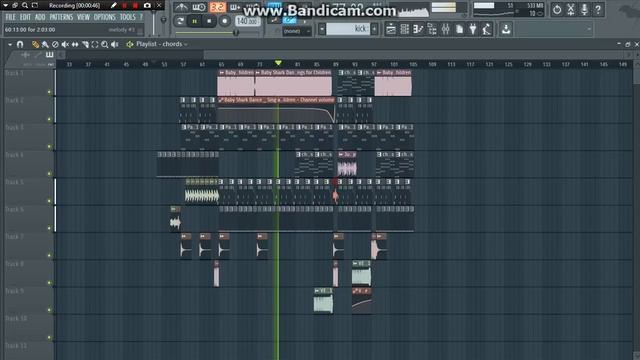Image resolution: width=640 pixels, height=360 pixels.
Task: Select the Baby Shark Channel volume automation clip
Action: click(276, 110)
